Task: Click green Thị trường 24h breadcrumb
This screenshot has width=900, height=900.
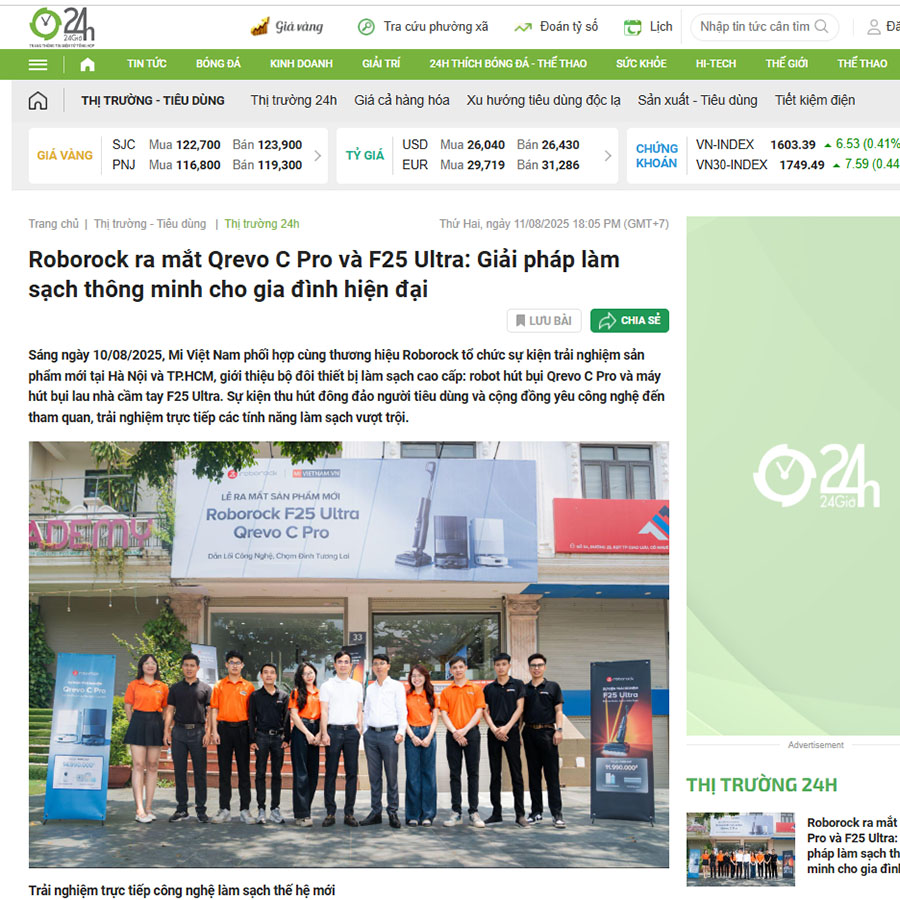Action: (x=262, y=224)
